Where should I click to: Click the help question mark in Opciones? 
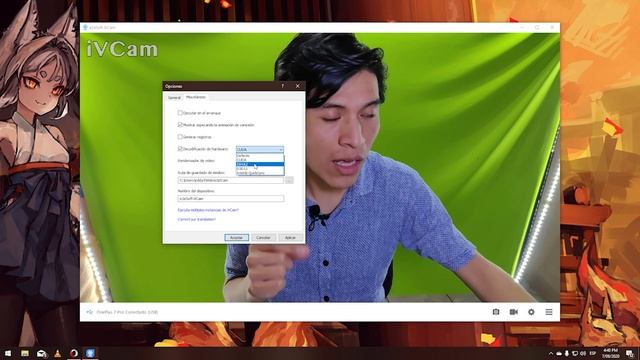282,86
